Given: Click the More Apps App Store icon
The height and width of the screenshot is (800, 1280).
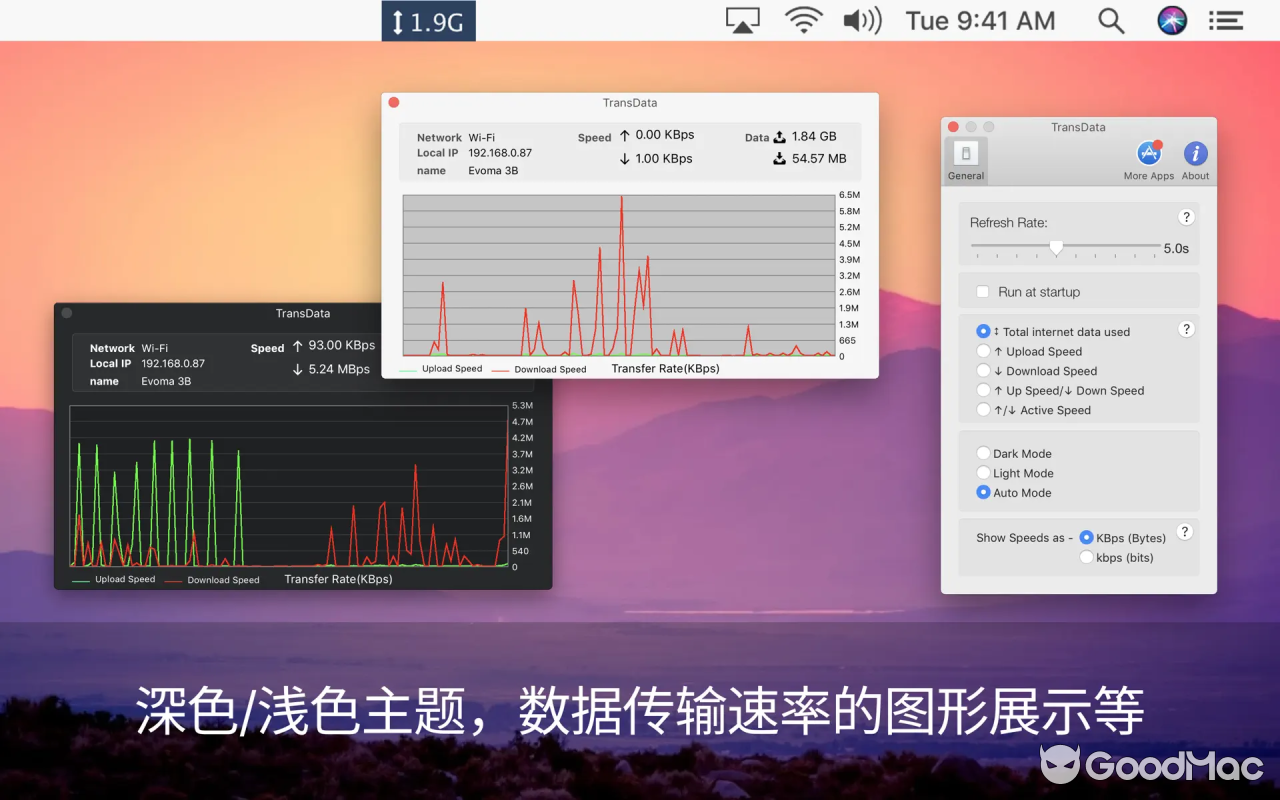Looking at the screenshot, I should tap(1147, 152).
